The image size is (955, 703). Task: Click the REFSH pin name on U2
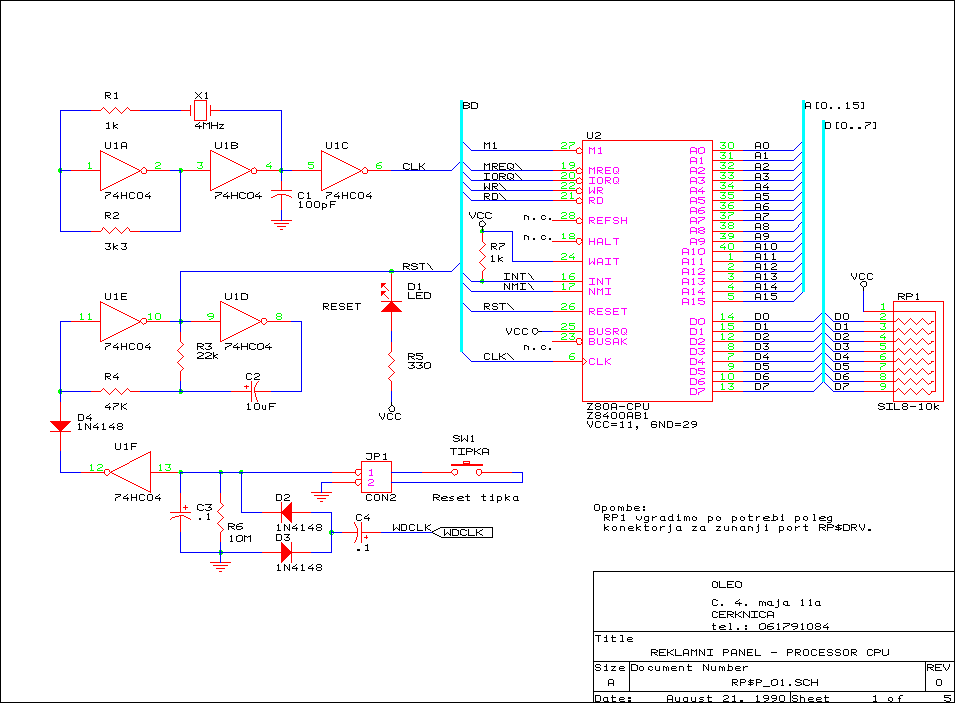click(x=608, y=221)
